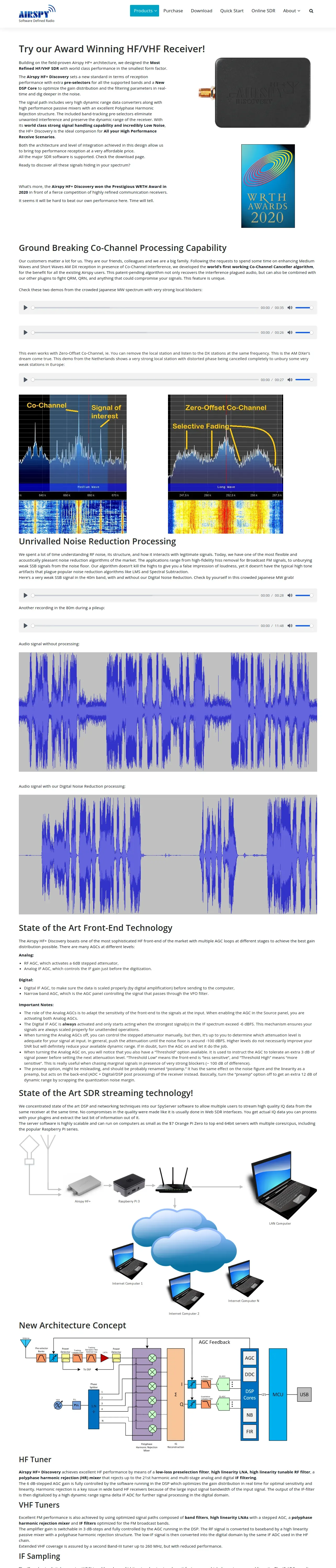This screenshot has height=1568, width=336.
Task: Seek in the 00:27 audio progress bar
Action: [145, 380]
